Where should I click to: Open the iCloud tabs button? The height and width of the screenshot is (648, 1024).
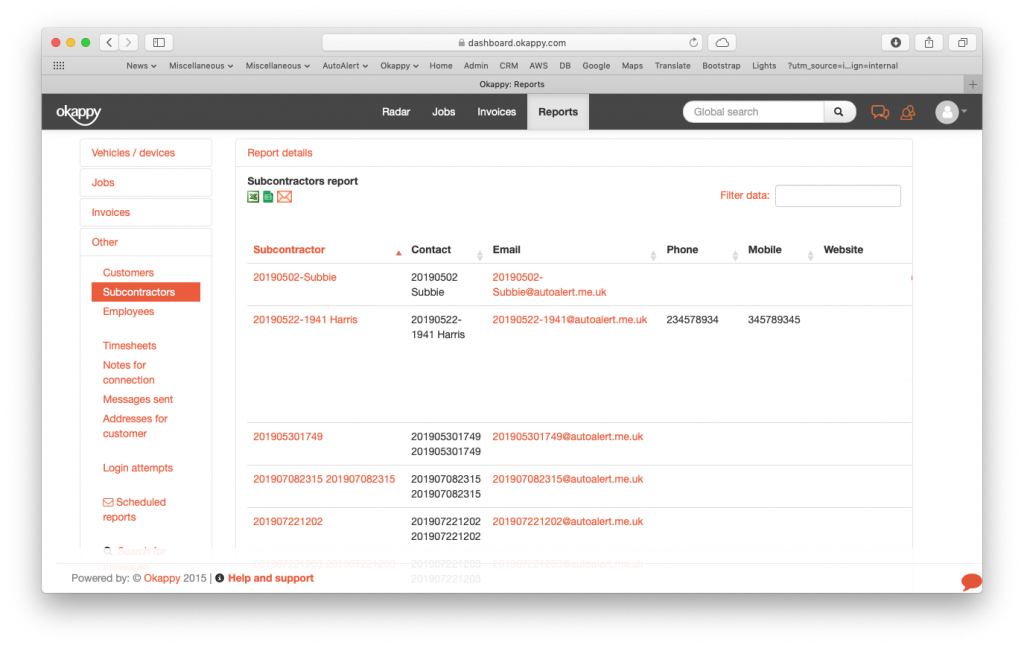point(722,42)
